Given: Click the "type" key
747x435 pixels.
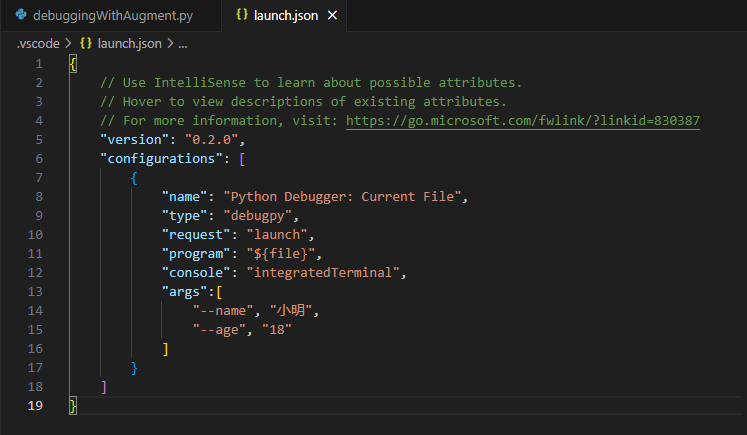Looking at the screenshot, I should (184, 216).
